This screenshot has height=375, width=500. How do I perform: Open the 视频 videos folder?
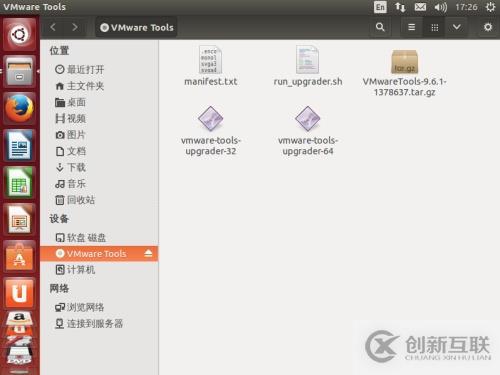click(x=99, y=119)
